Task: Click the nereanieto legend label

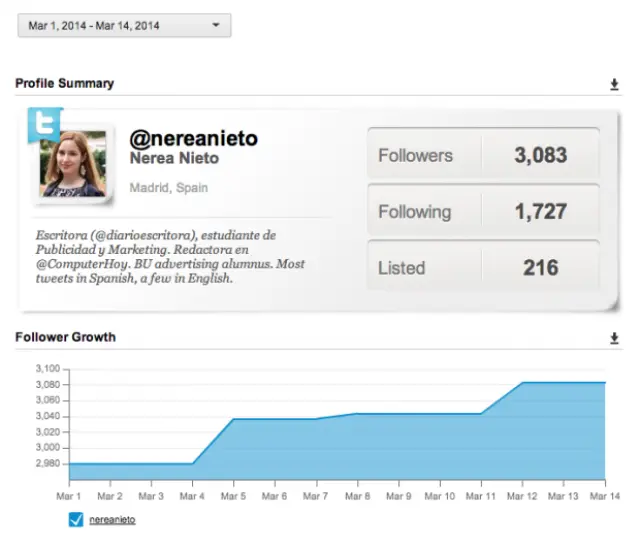Action: (x=112, y=520)
